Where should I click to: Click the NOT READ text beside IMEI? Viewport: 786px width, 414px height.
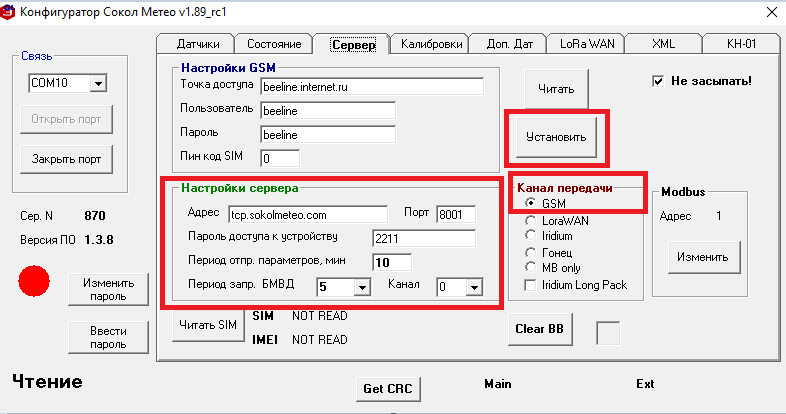[320, 340]
